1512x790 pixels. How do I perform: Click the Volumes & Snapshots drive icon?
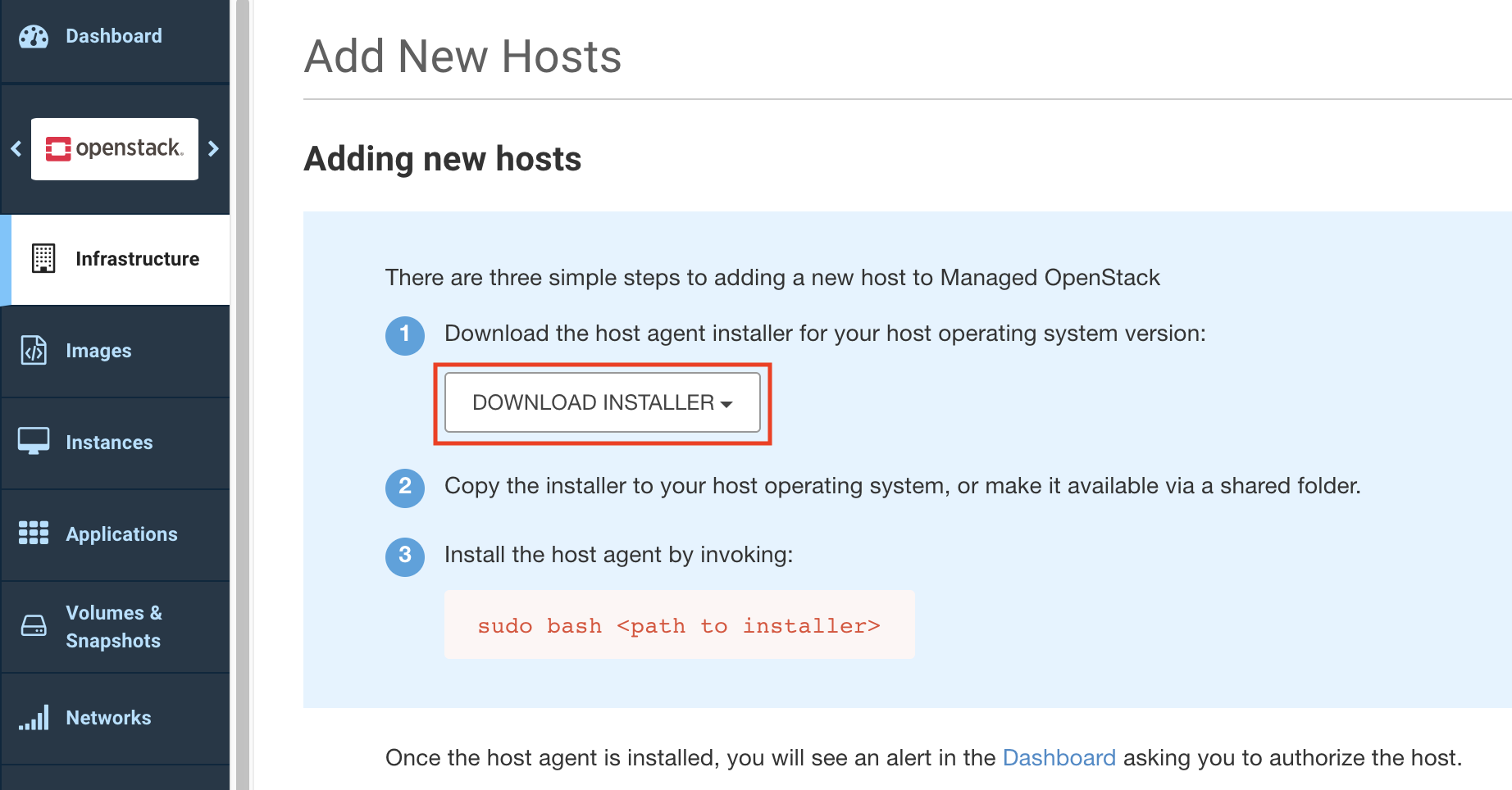34,626
